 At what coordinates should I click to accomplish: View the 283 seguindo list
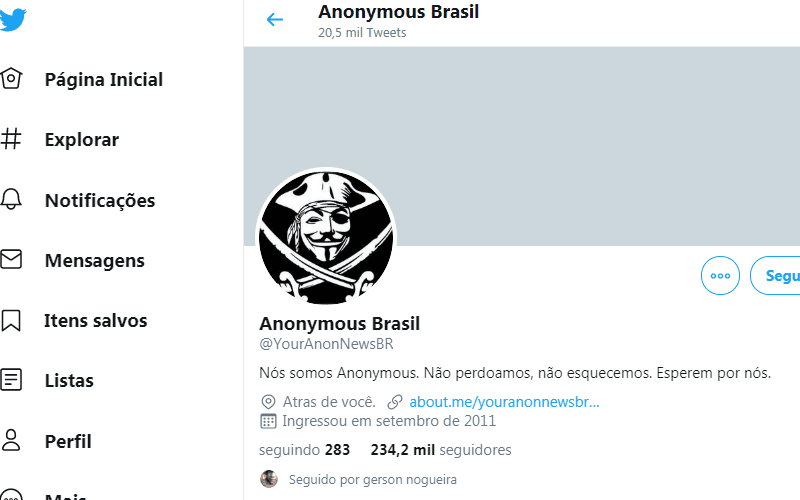click(305, 449)
